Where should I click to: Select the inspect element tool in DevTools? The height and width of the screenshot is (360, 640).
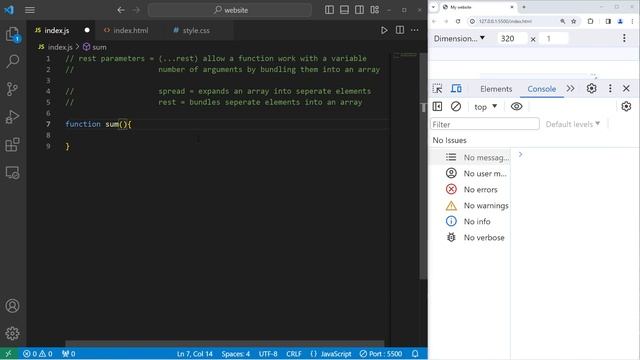[437, 89]
